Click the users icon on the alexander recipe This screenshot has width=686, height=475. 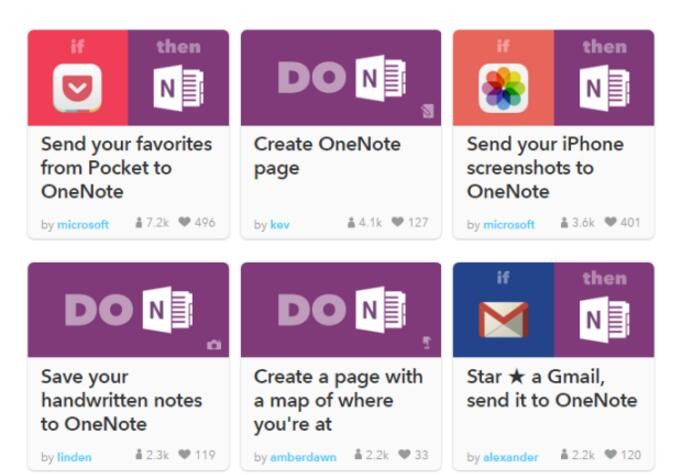click(x=564, y=454)
